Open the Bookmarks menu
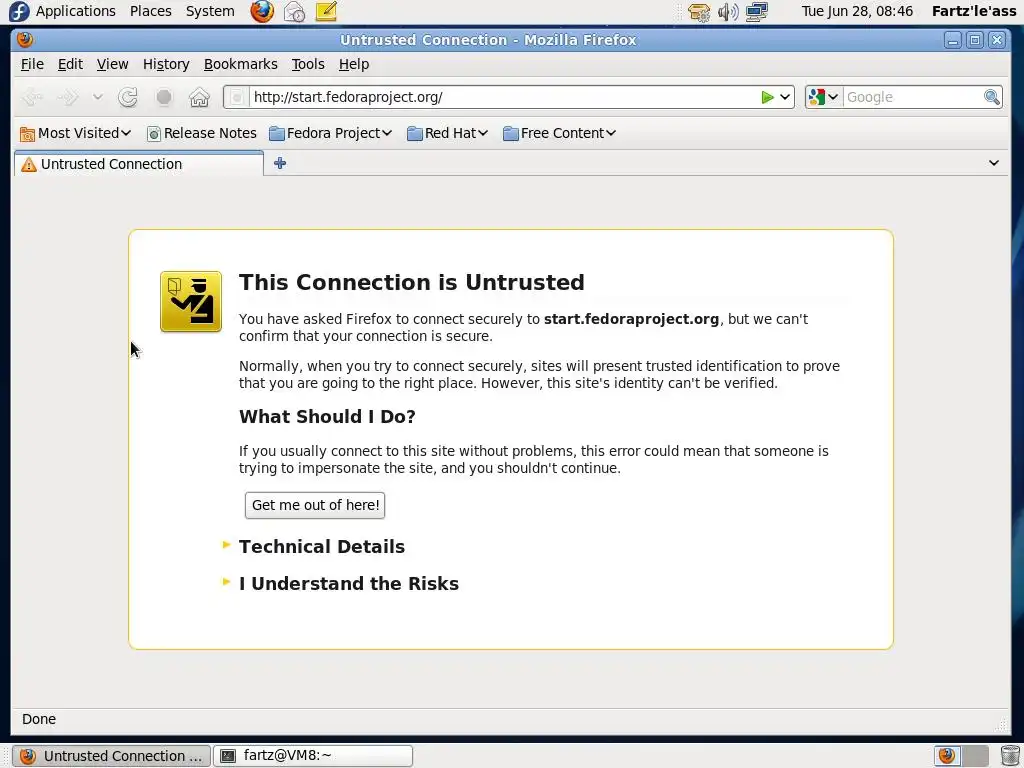The image size is (1024, 768). tap(240, 64)
